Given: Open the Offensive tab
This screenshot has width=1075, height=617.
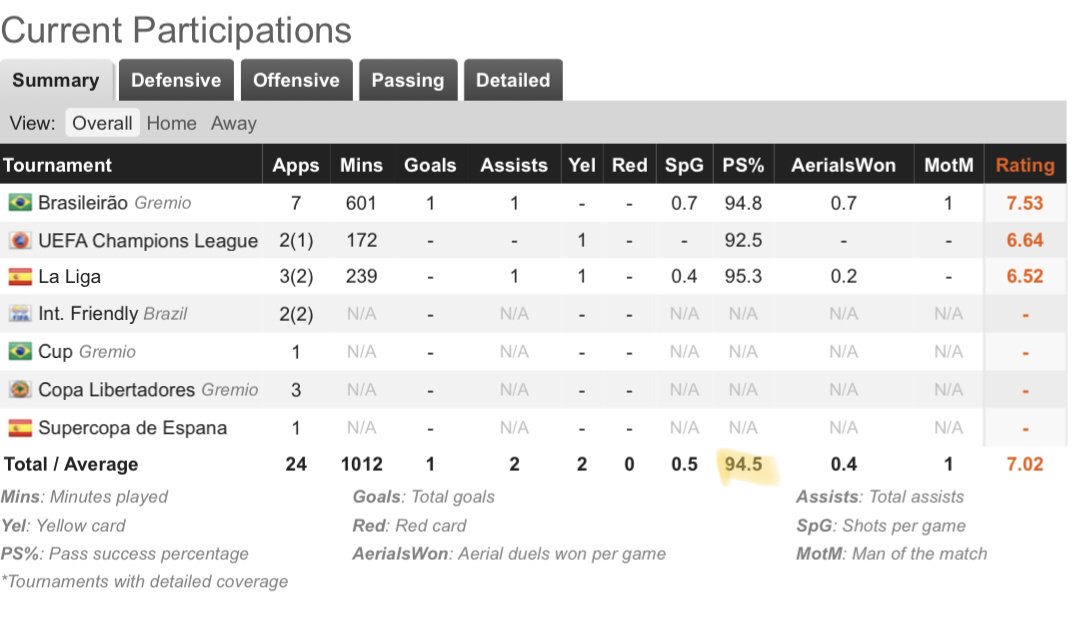Looking at the screenshot, I should click(296, 80).
